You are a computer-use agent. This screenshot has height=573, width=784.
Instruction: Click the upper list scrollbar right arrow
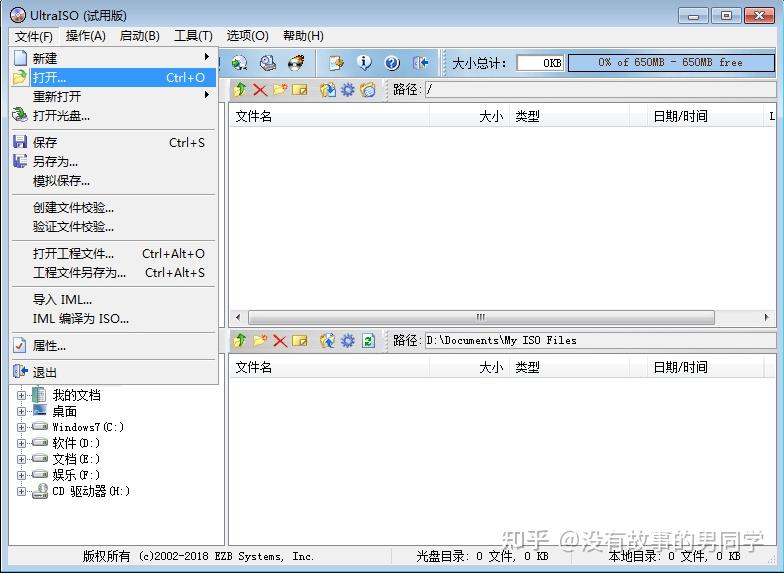coord(766,318)
